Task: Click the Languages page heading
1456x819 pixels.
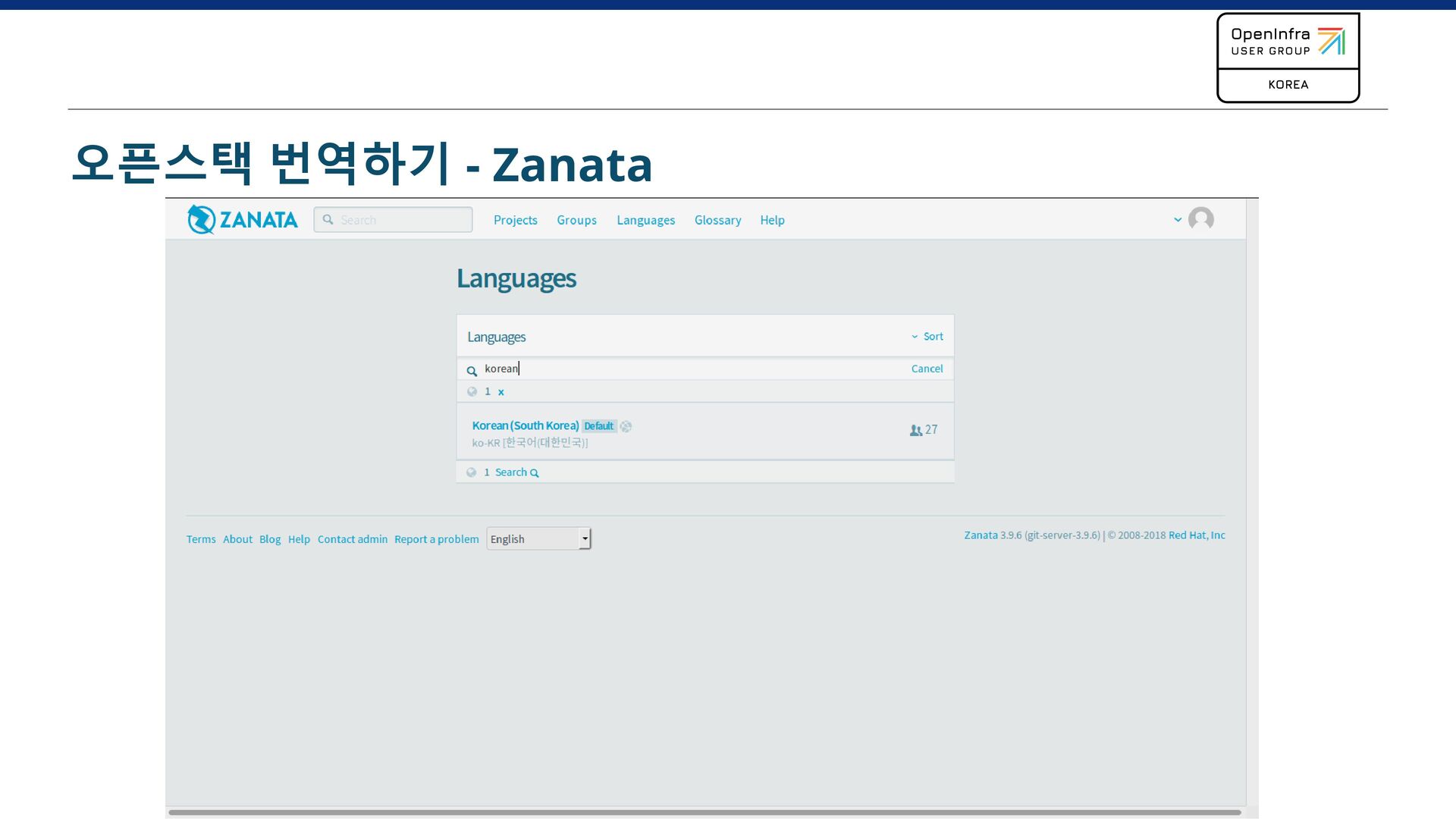Action: [516, 279]
